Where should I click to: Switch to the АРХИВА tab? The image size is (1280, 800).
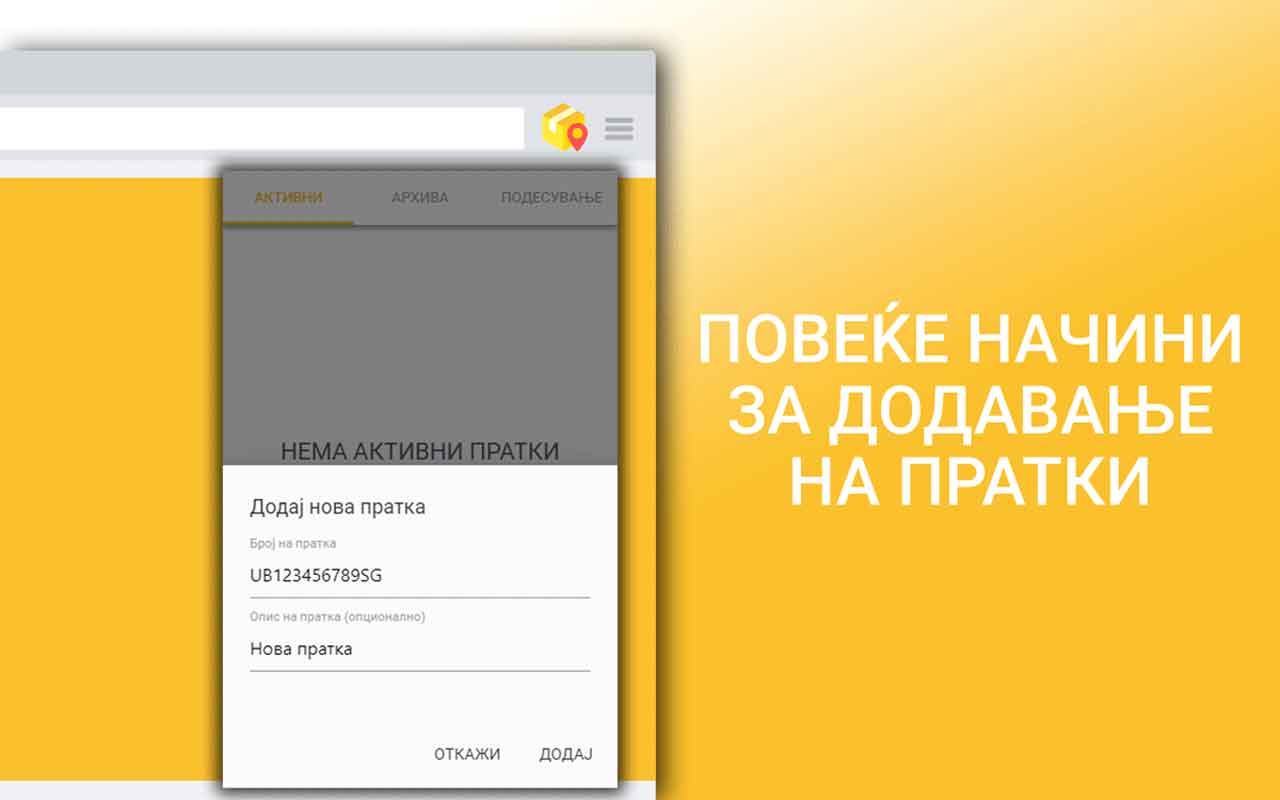coord(420,198)
